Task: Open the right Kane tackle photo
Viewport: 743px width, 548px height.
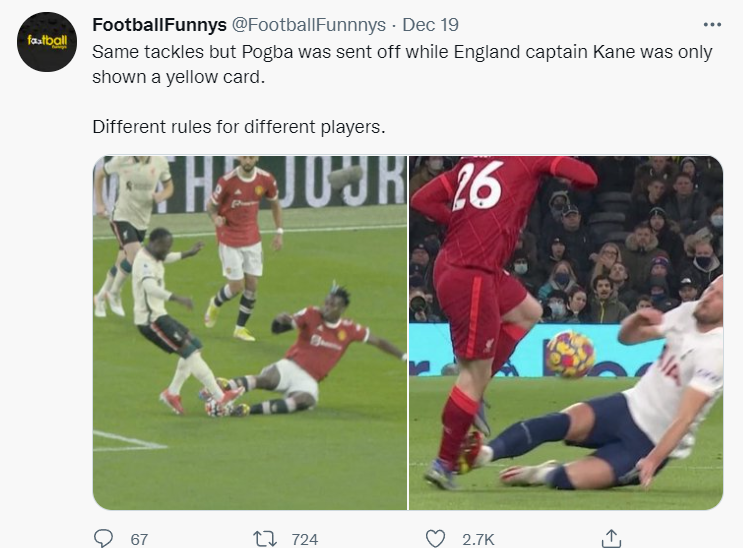Action: coord(565,332)
